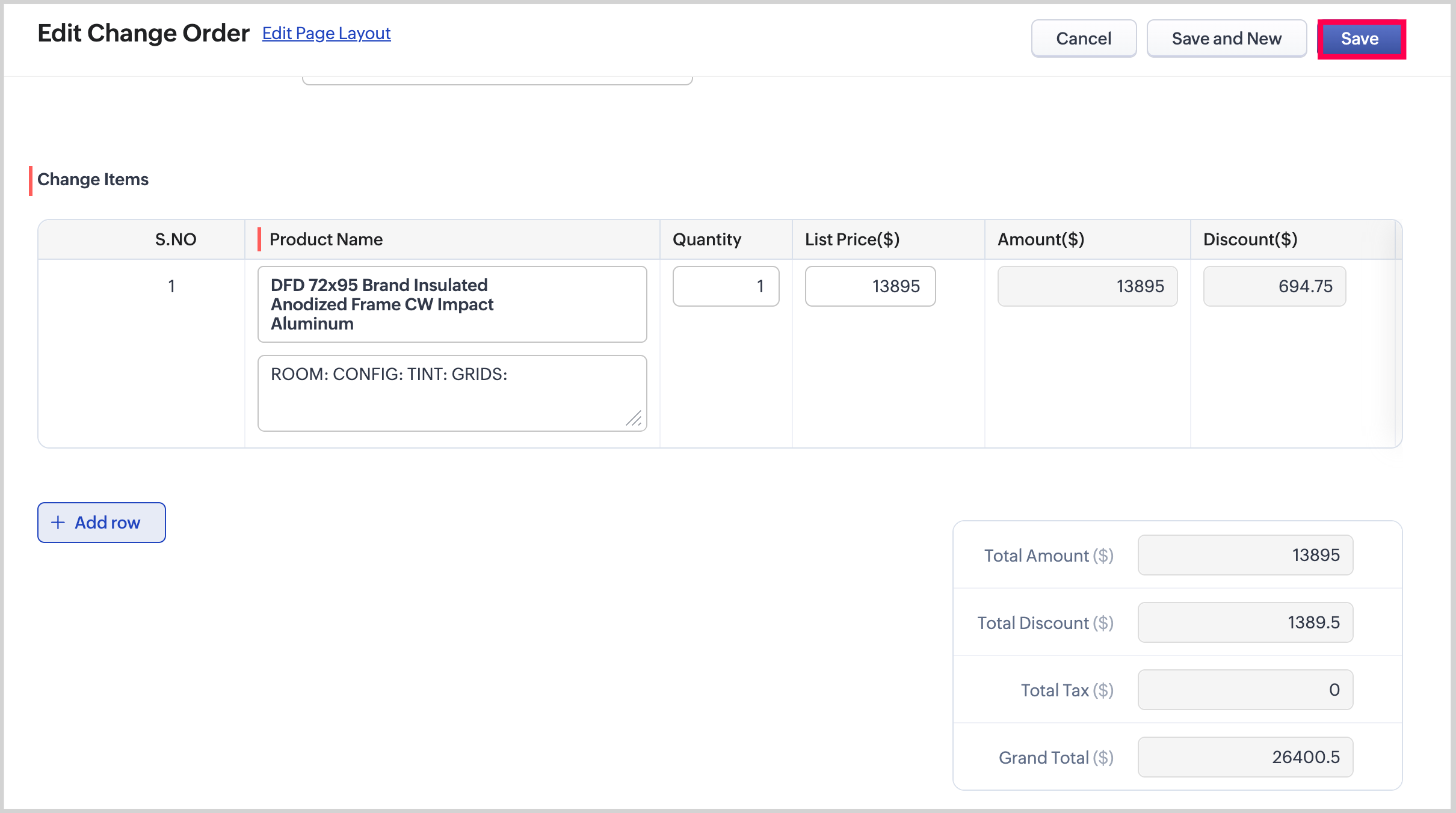Click the Total Discount field showing 1389.5
This screenshot has width=1456, height=813.
point(1245,622)
